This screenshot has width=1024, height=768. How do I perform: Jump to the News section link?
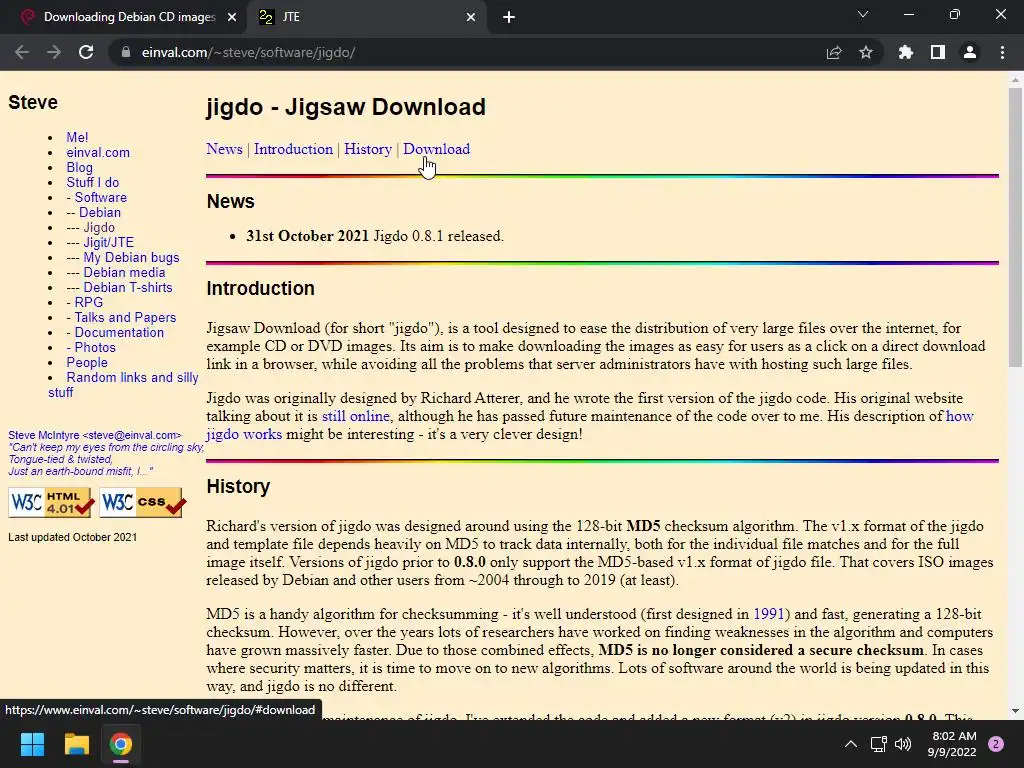224,149
